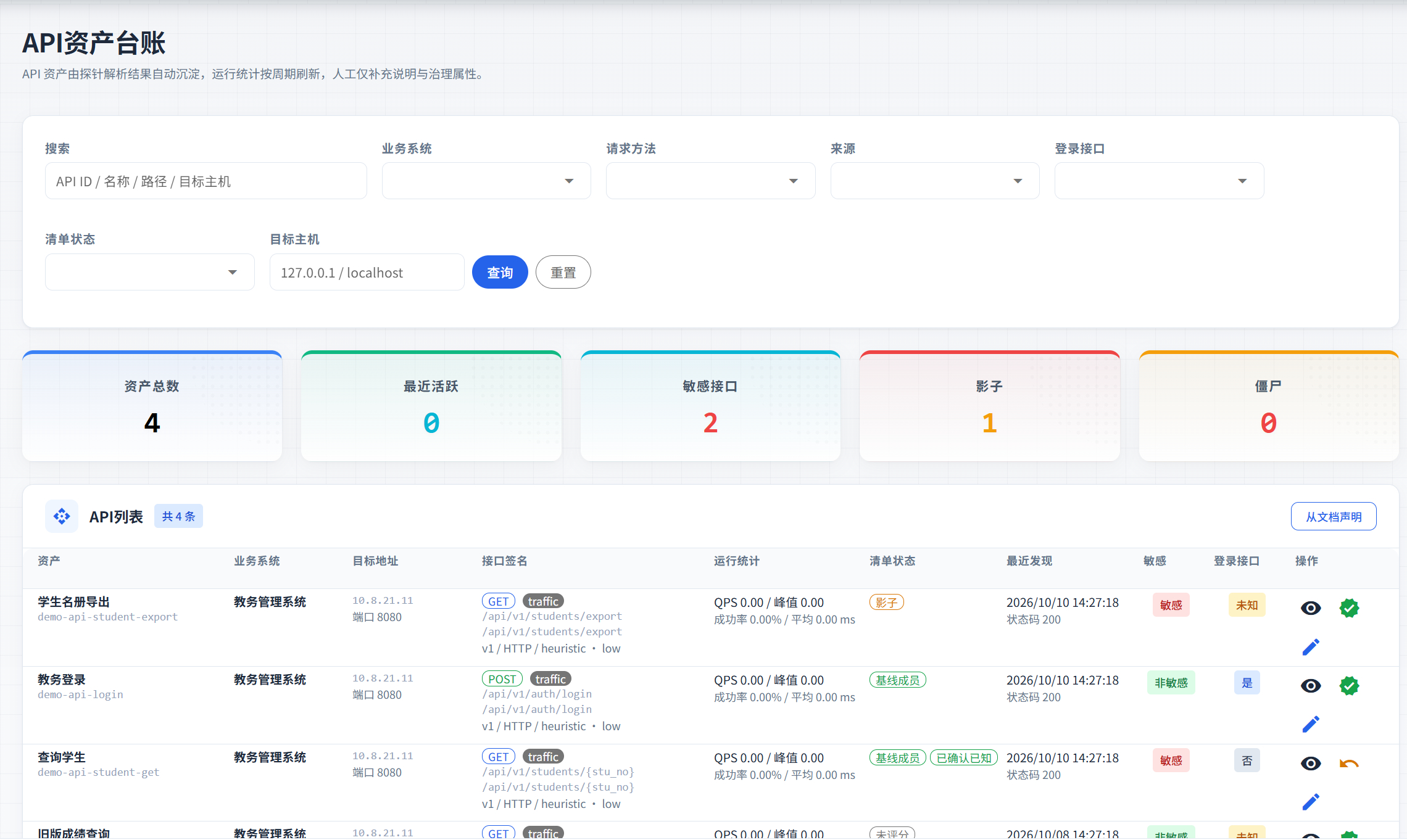
Task: Click the 最近发现 column header
Action: (x=1029, y=561)
